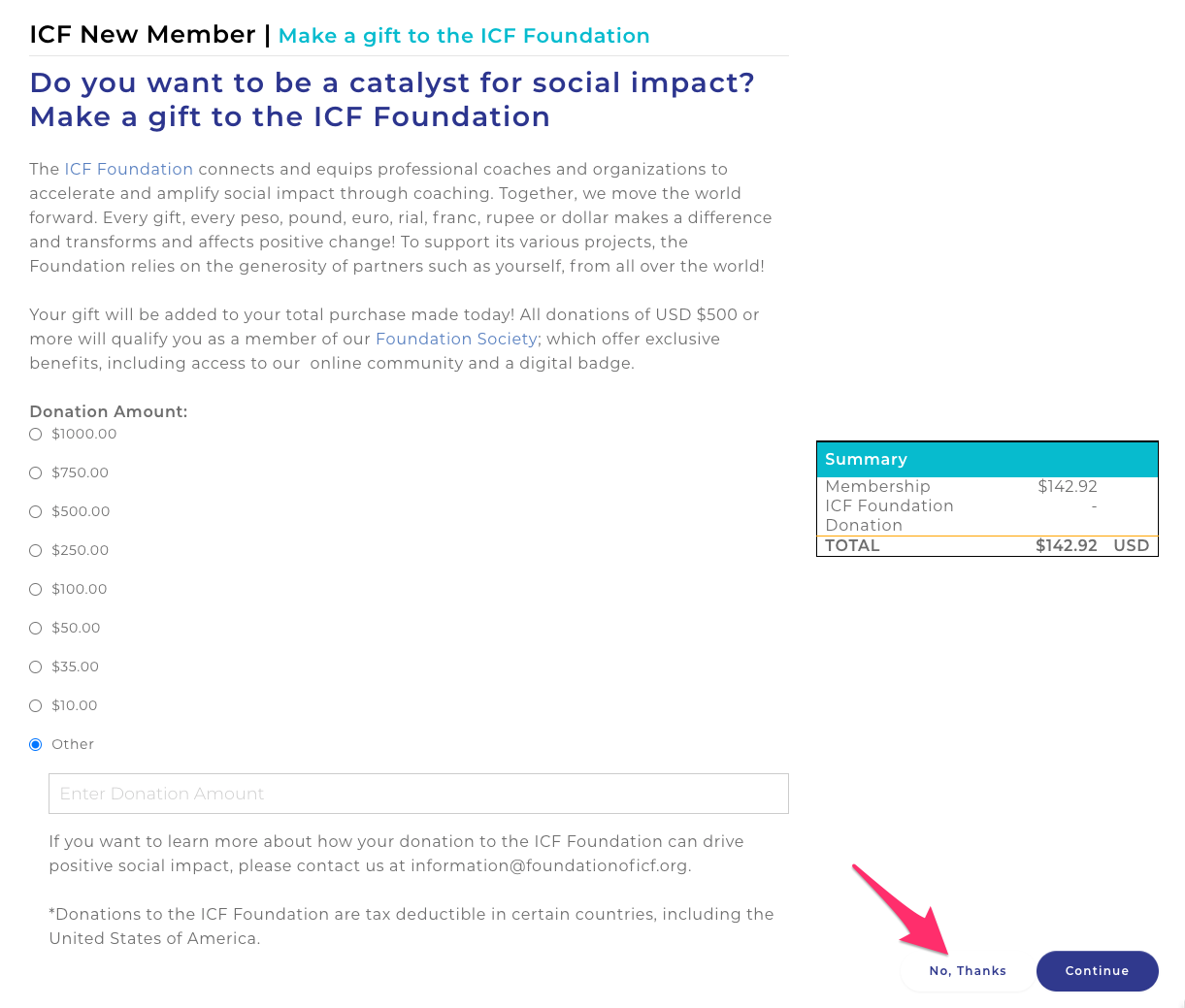Click the TOTAL row in Summary
Screen dimensions: 1185x1008
[x=987, y=546]
